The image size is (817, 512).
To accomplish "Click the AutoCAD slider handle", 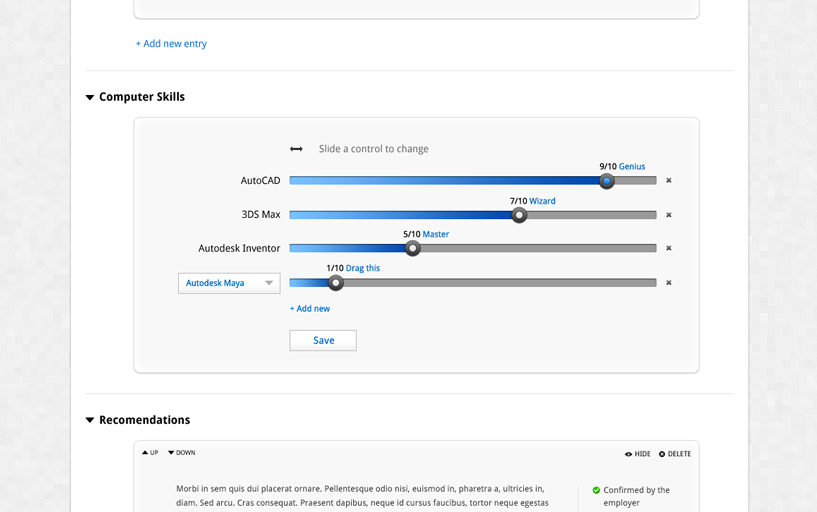I will [x=606, y=181].
